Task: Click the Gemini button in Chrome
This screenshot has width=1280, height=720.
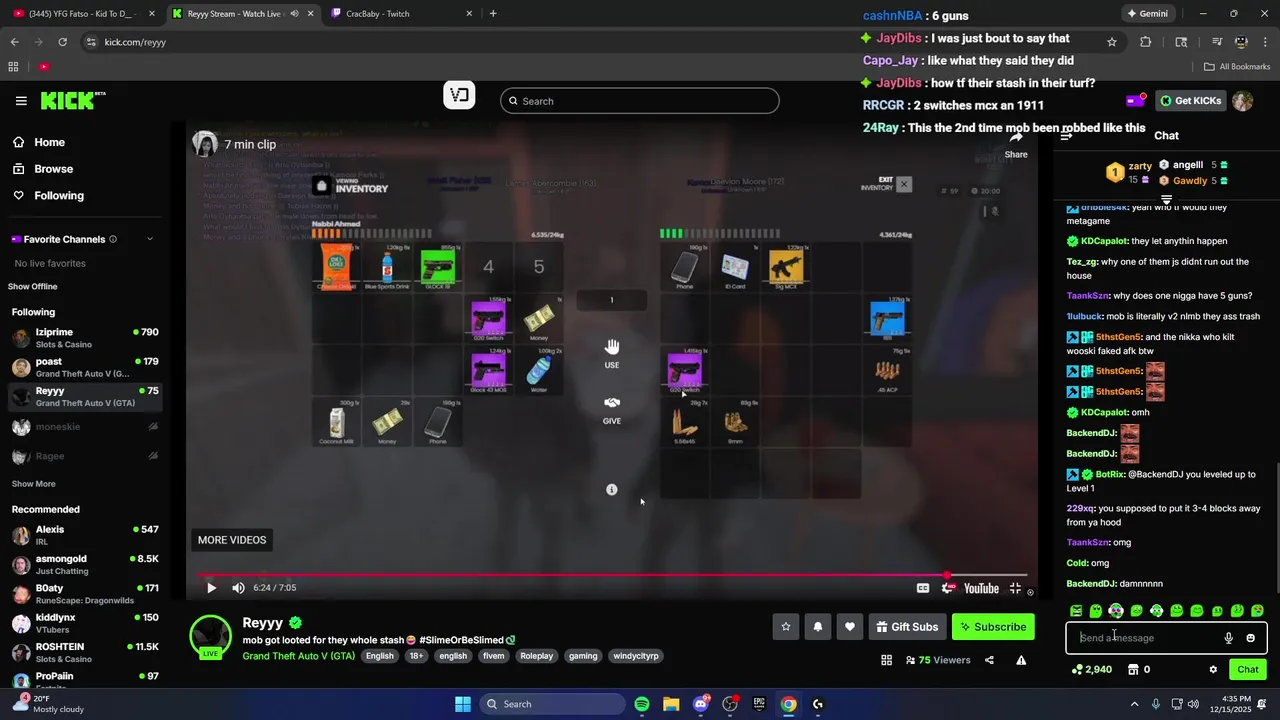Action: pyautogui.click(x=1147, y=14)
